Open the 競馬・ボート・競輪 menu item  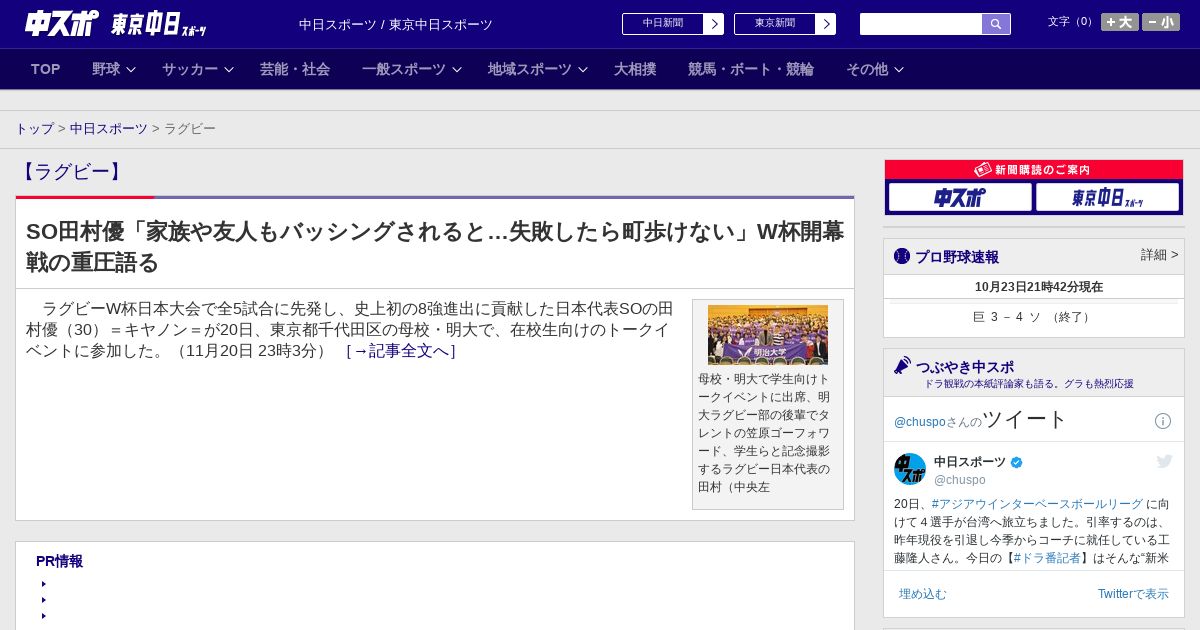(x=751, y=69)
